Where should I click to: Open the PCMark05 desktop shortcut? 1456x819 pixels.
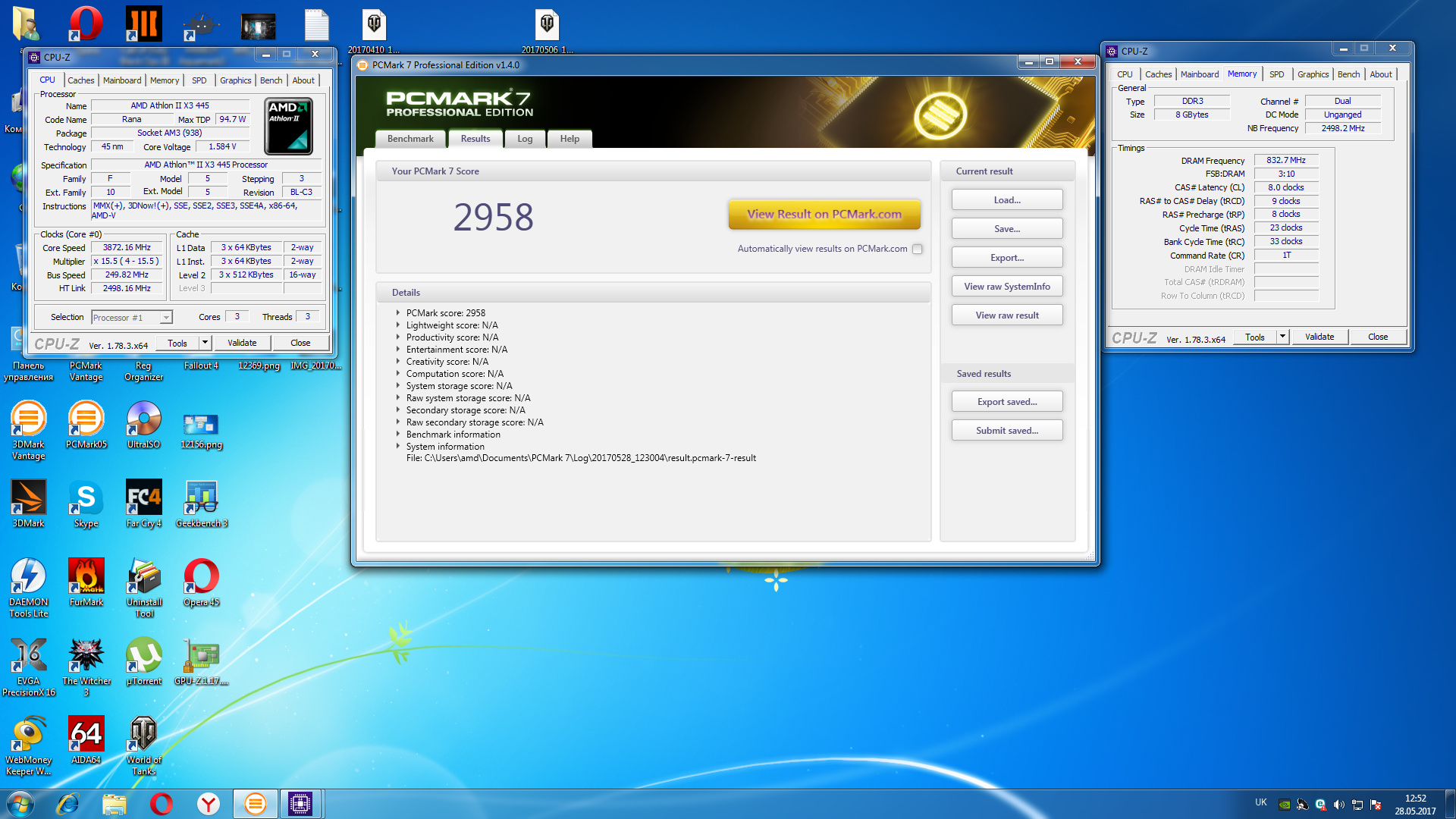coord(86,425)
